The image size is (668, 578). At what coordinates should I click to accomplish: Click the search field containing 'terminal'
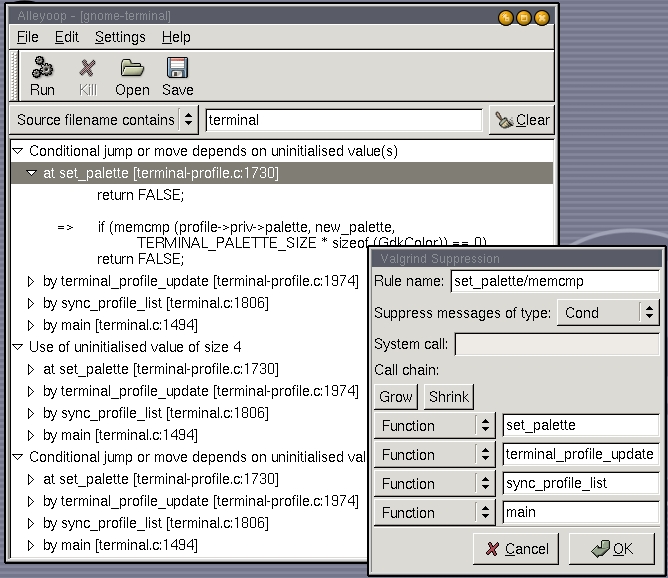click(x=343, y=120)
